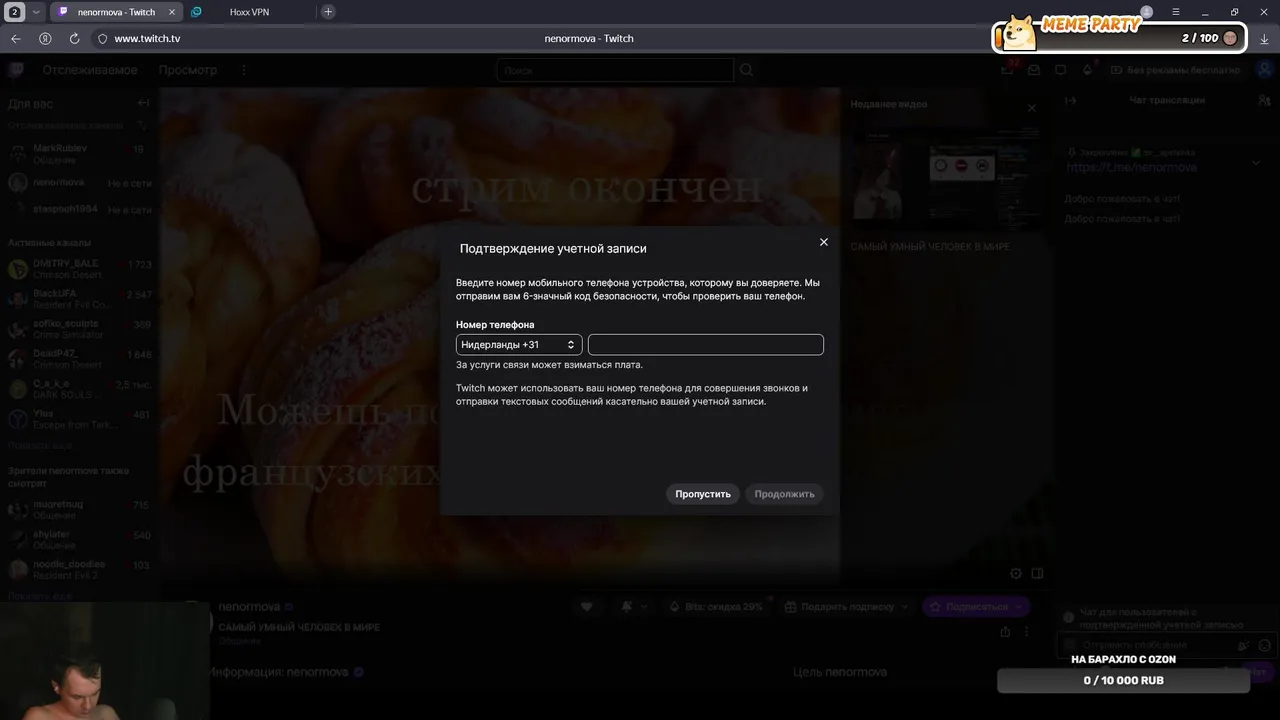Open the browser downloads icon
The height and width of the screenshot is (720, 1280).
tap(1264, 38)
